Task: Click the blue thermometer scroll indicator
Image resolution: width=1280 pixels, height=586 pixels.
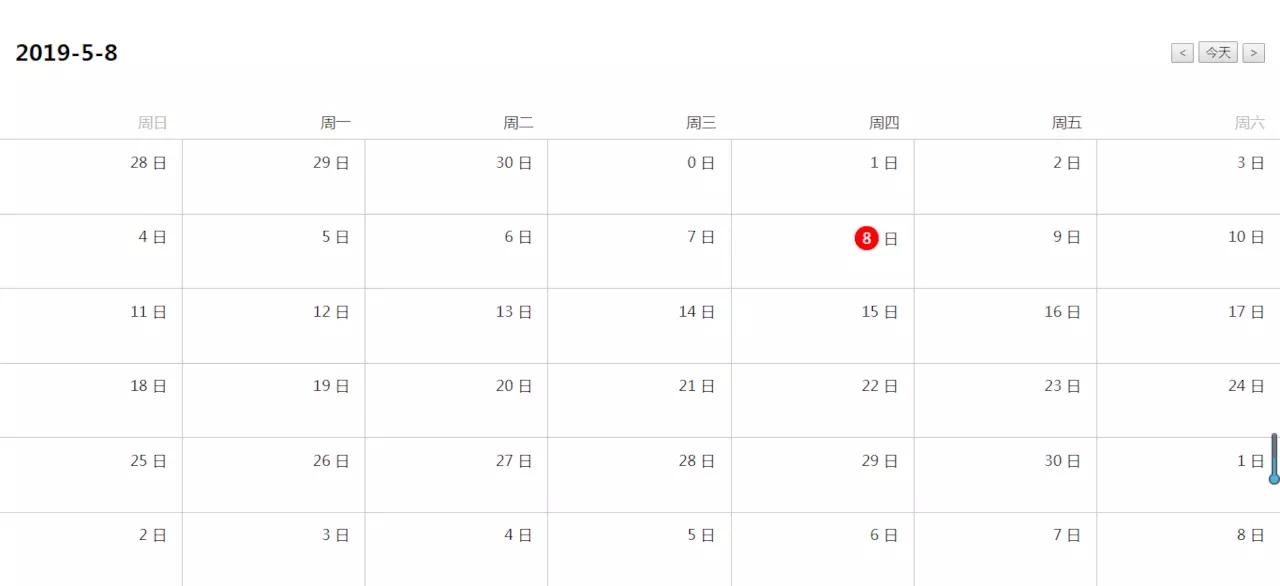Action: pyautogui.click(x=1274, y=459)
